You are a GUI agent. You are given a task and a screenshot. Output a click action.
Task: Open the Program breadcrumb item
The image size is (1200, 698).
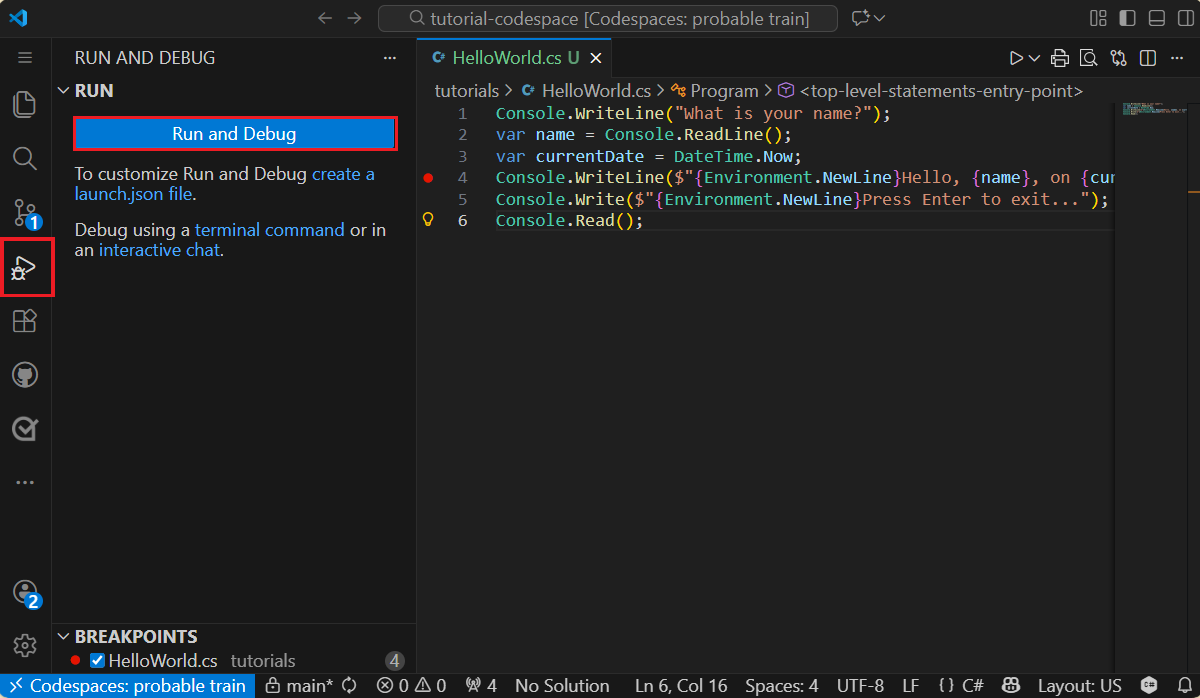[724, 90]
